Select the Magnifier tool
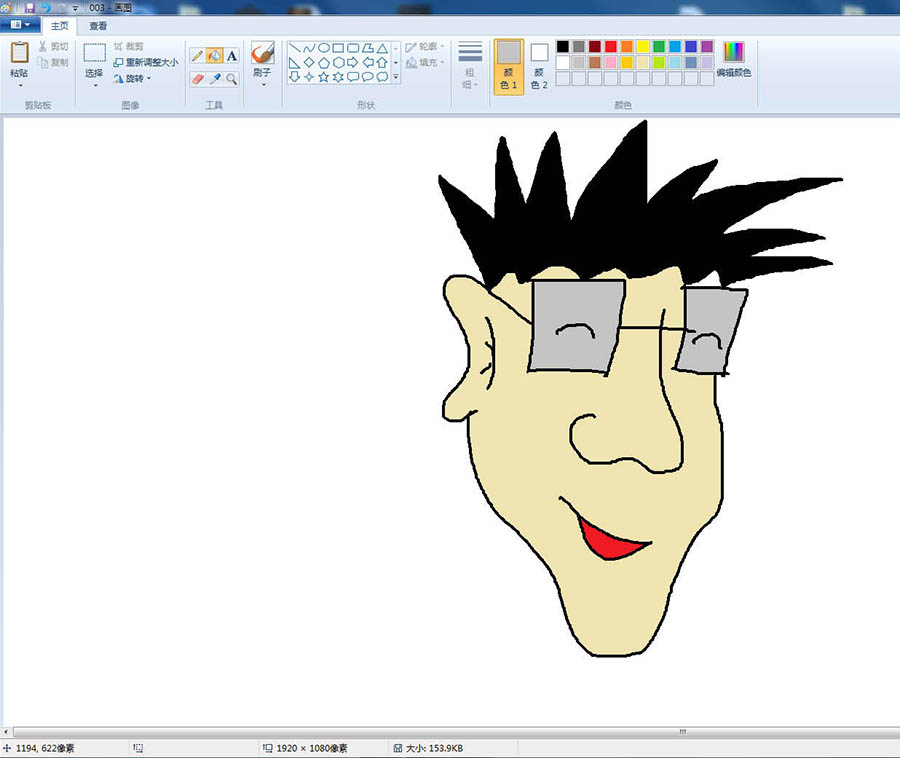The width and height of the screenshot is (900, 758). 232,79
